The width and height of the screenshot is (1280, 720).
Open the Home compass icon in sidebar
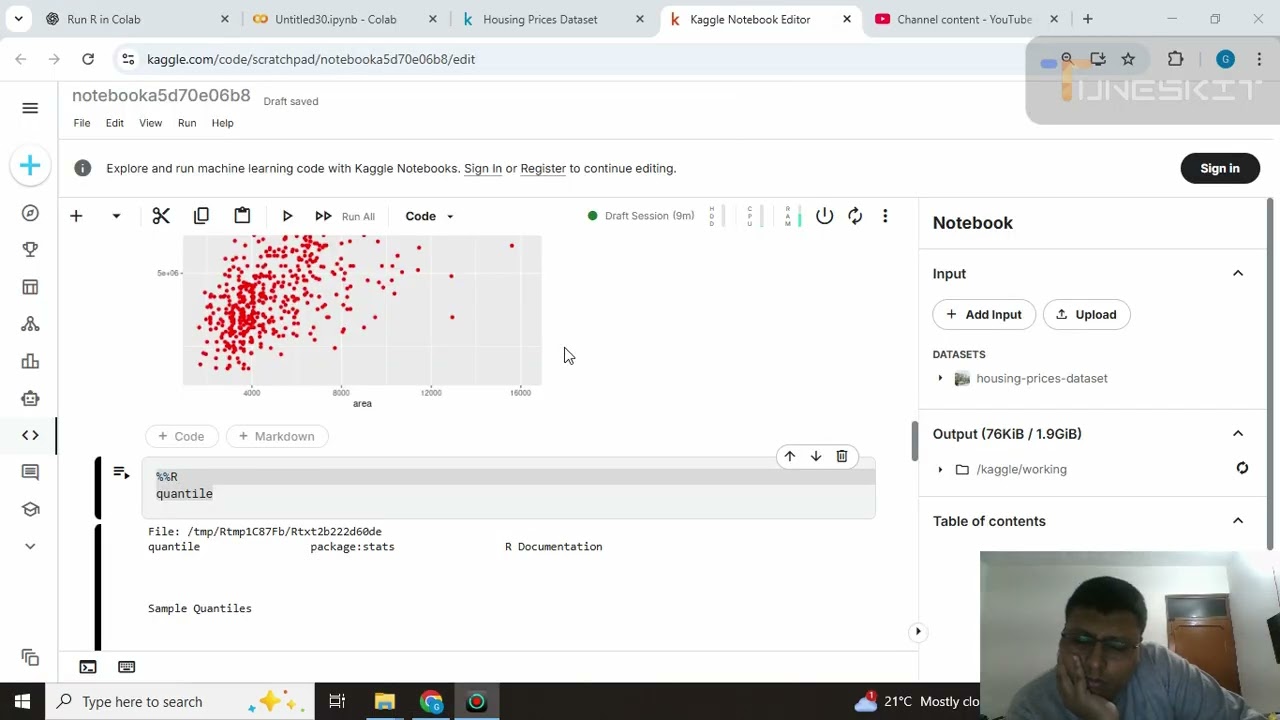click(30, 213)
